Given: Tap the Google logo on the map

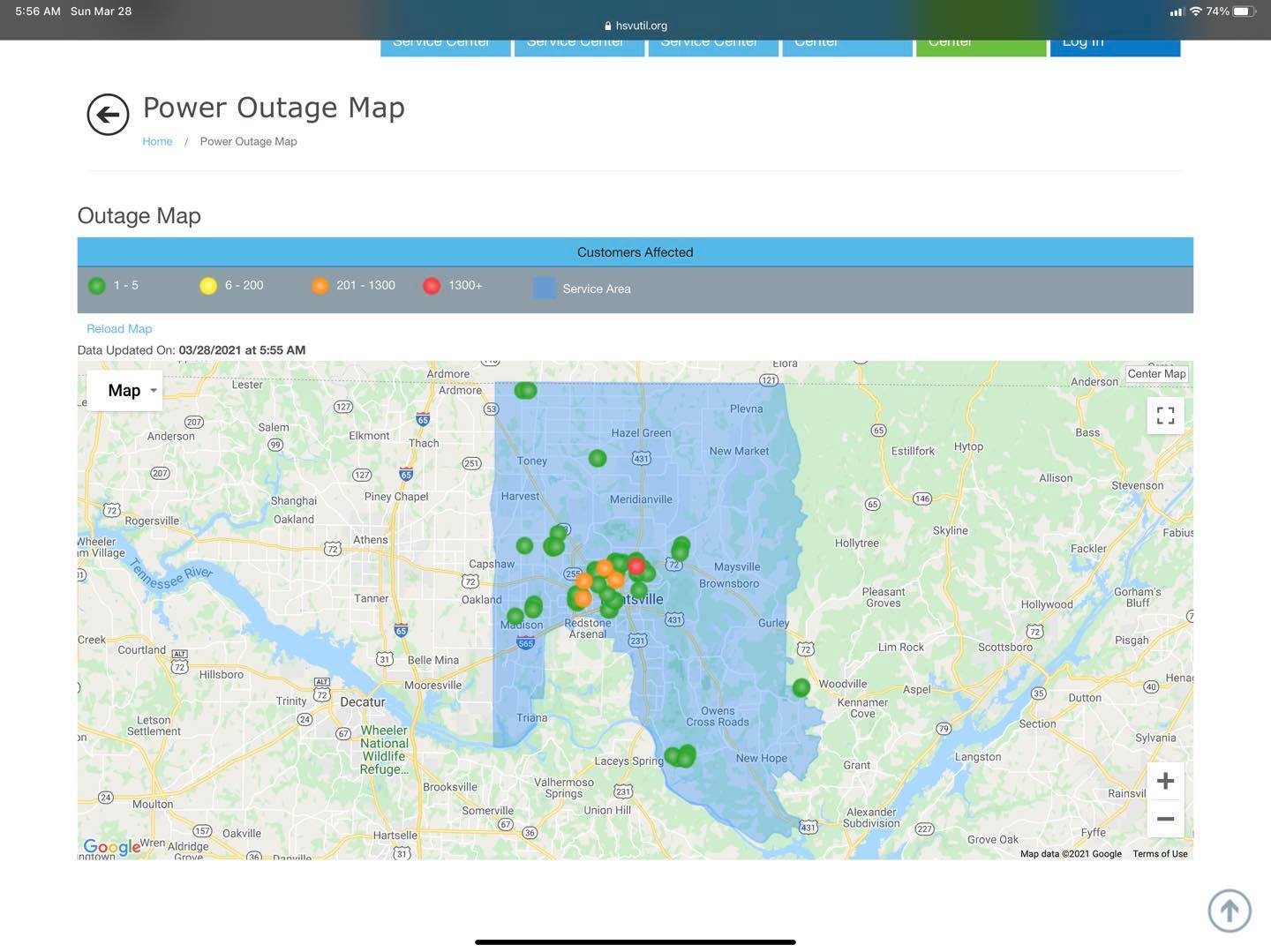Looking at the screenshot, I should (111, 847).
